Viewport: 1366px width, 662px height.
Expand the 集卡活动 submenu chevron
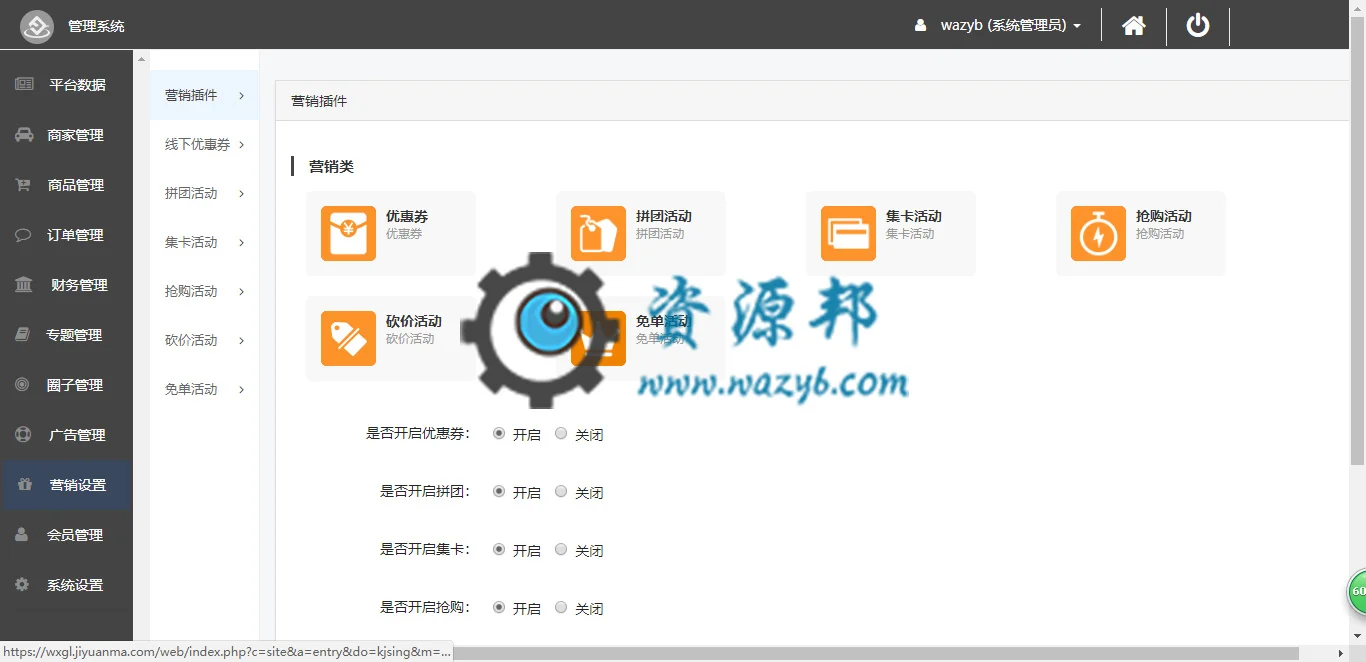pyautogui.click(x=242, y=242)
